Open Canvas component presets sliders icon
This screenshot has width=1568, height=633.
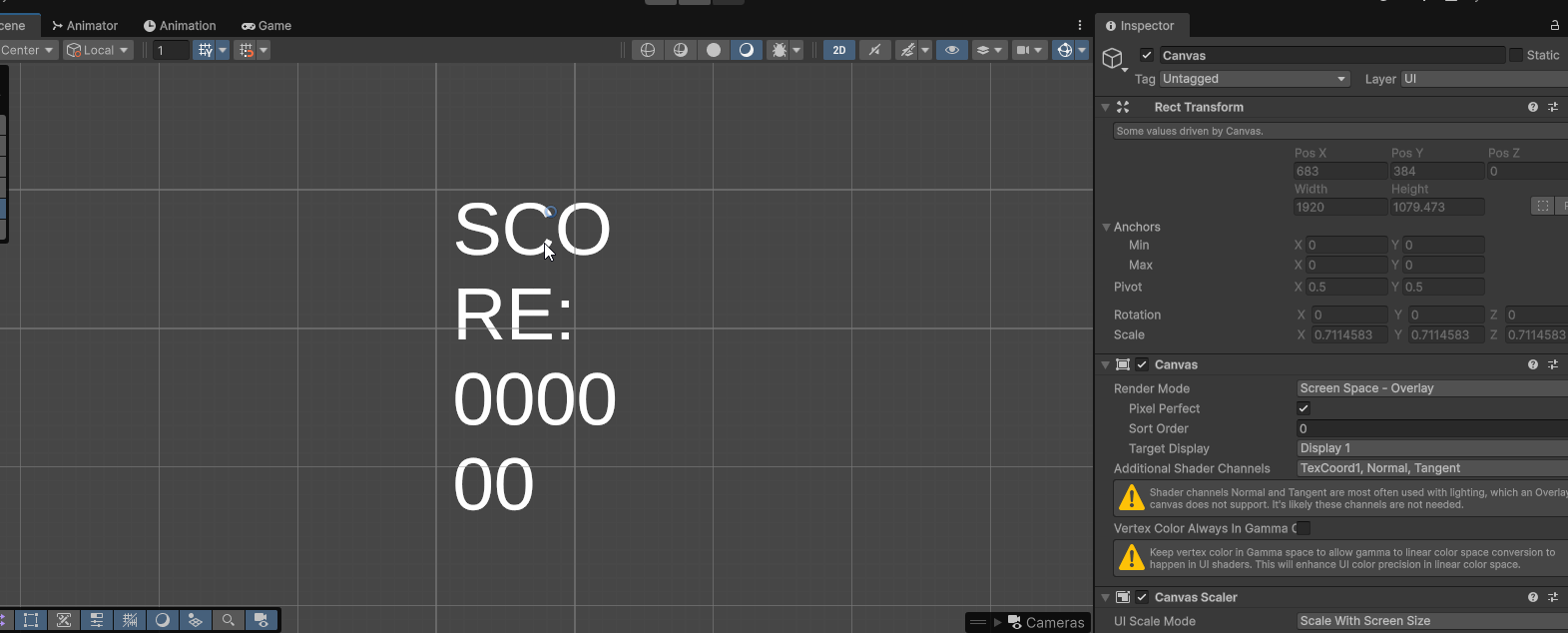pos(1553,364)
